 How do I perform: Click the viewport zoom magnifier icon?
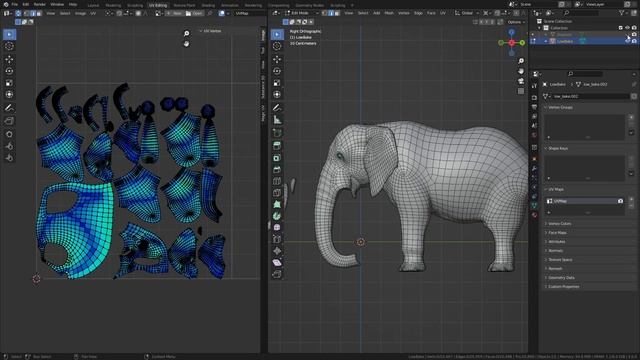521,61
